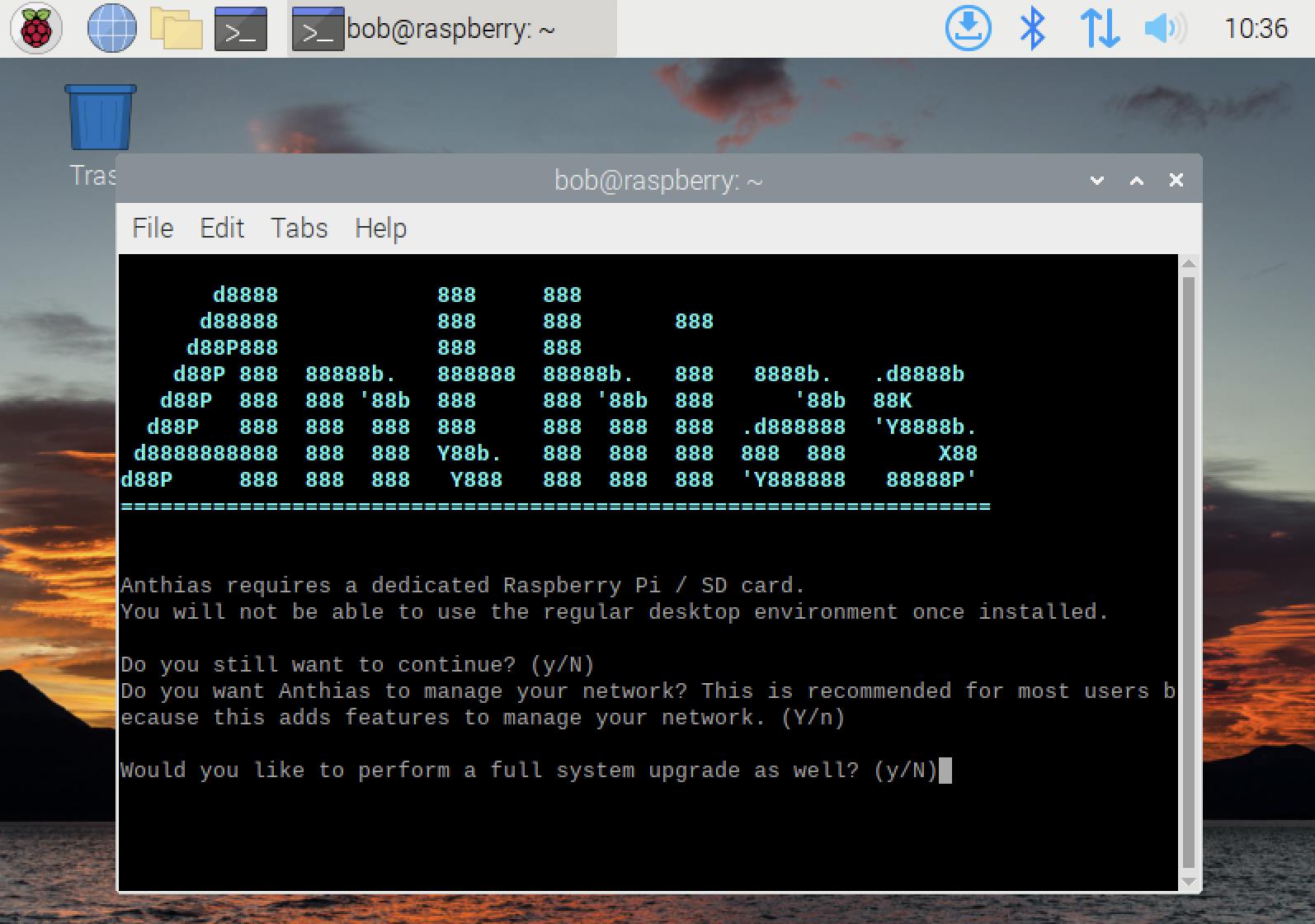This screenshot has width=1315, height=924.
Task: Close the terminal window
Action: point(1176,180)
